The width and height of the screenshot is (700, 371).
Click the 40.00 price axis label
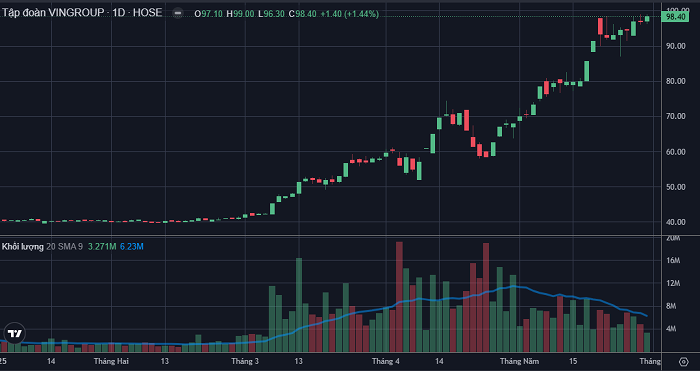(675, 222)
